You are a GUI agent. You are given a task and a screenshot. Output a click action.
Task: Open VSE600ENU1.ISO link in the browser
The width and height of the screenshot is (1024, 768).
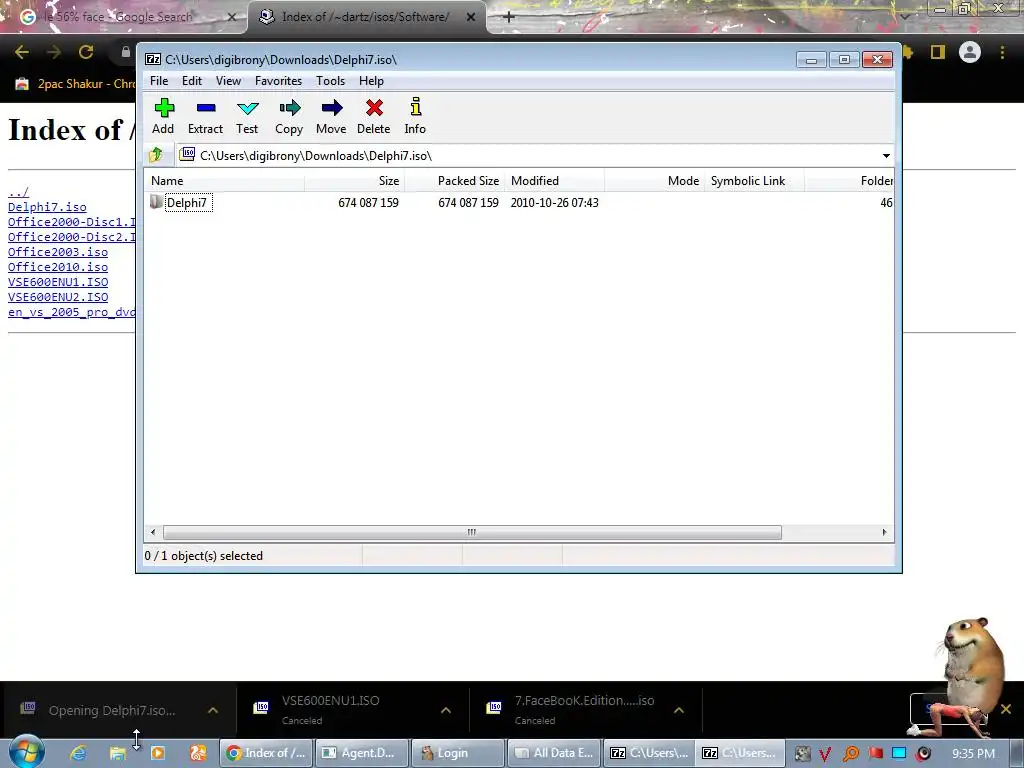(x=58, y=282)
